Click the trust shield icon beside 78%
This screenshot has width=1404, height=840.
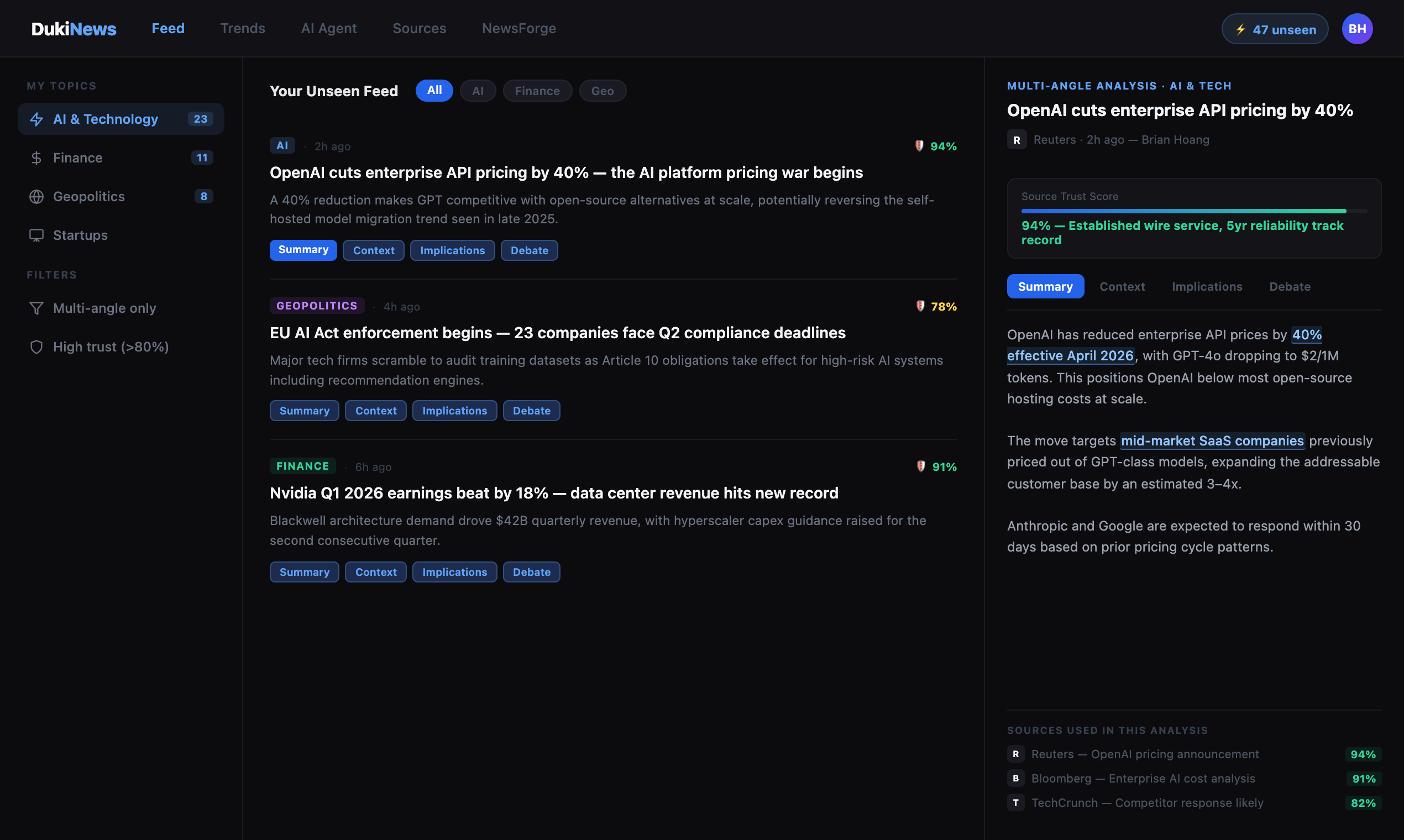click(x=920, y=306)
